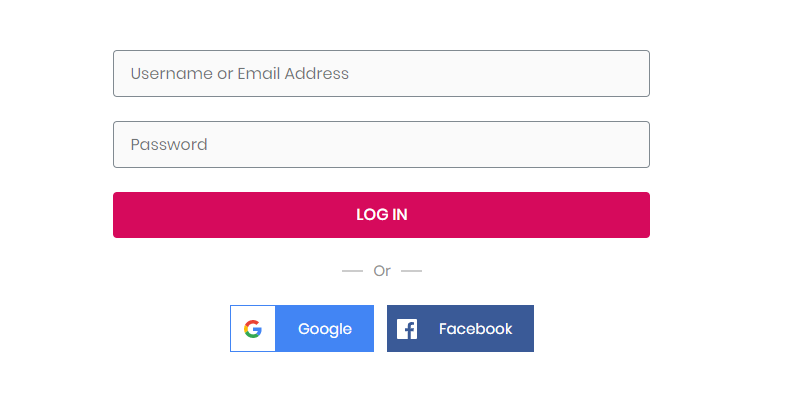Choose Facebook as the social login provider

tap(460, 329)
